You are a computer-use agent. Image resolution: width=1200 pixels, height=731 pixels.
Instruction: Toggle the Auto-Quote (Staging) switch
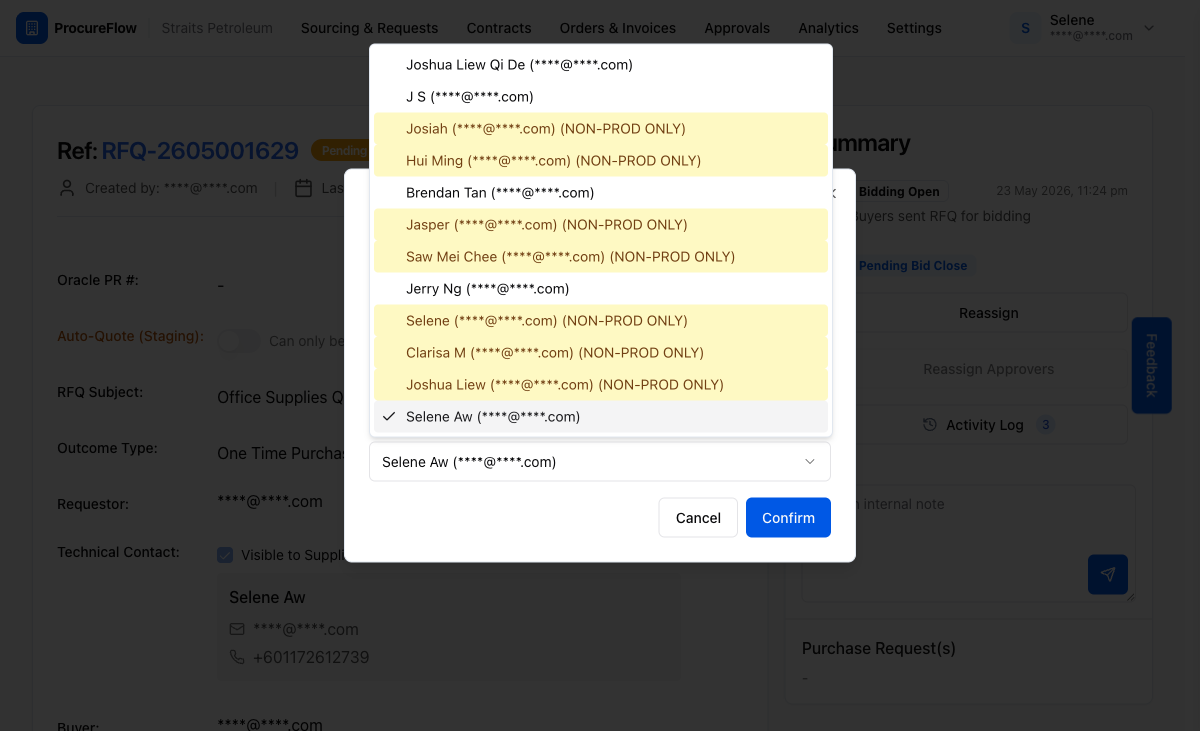point(238,341)
